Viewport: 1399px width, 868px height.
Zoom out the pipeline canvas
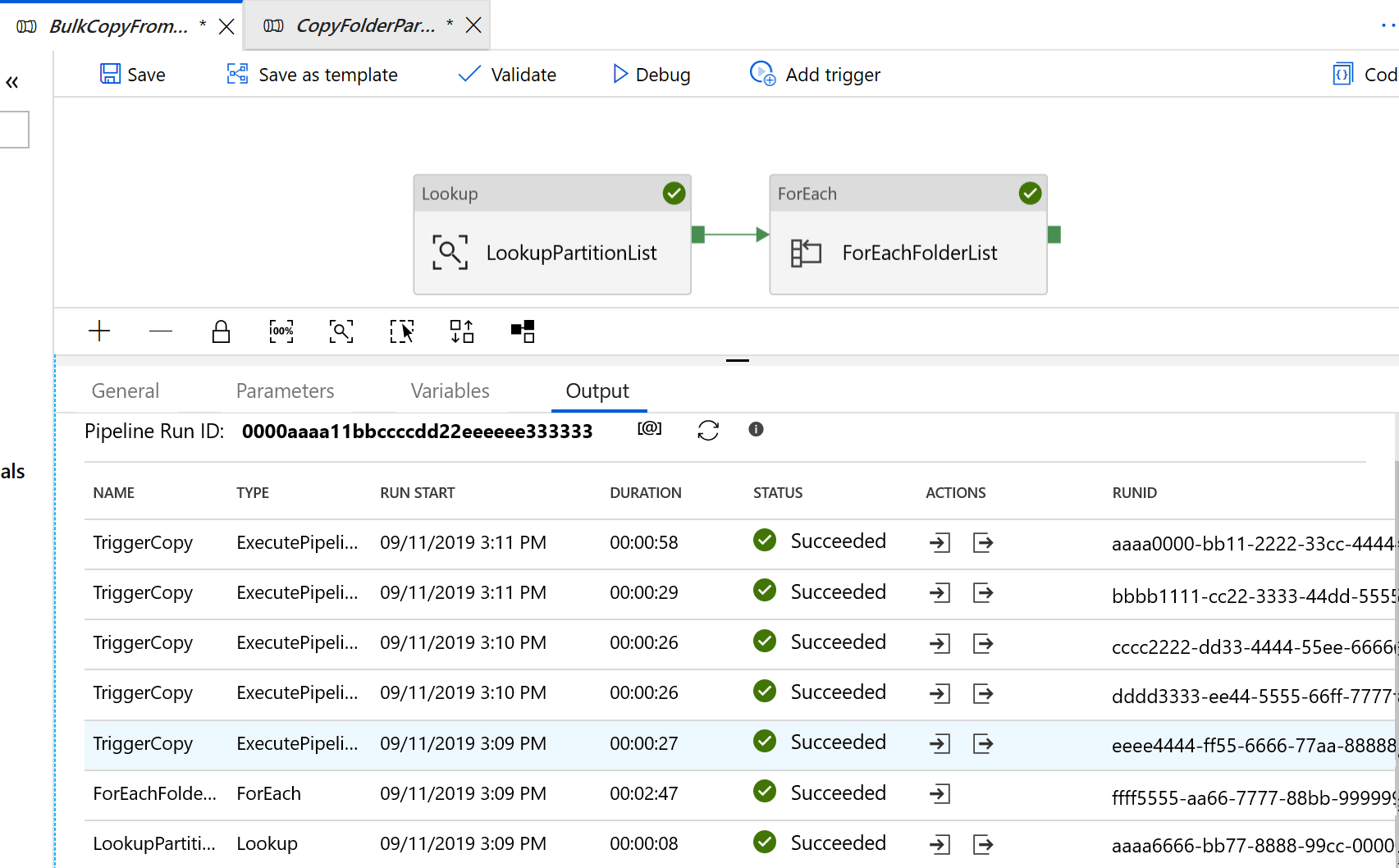(x=161, y=331)
